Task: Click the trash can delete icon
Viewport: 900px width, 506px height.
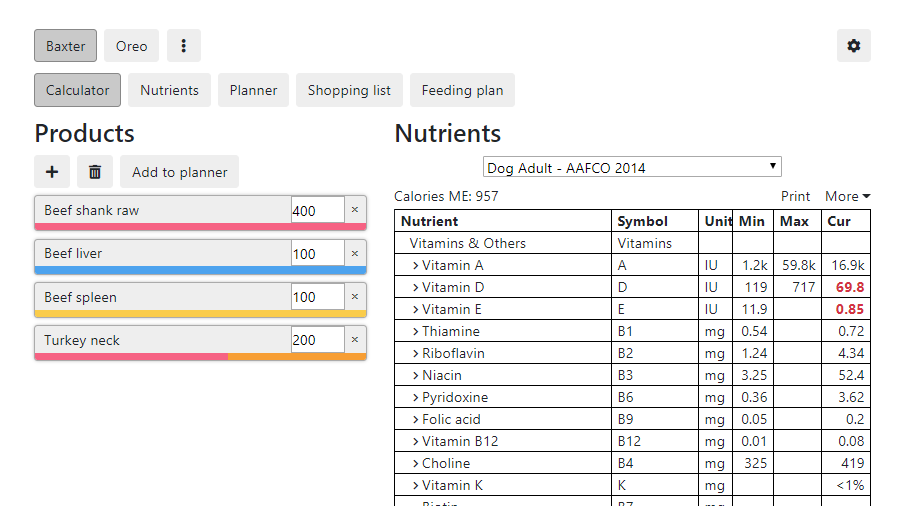Action: (x=95, y=172)
